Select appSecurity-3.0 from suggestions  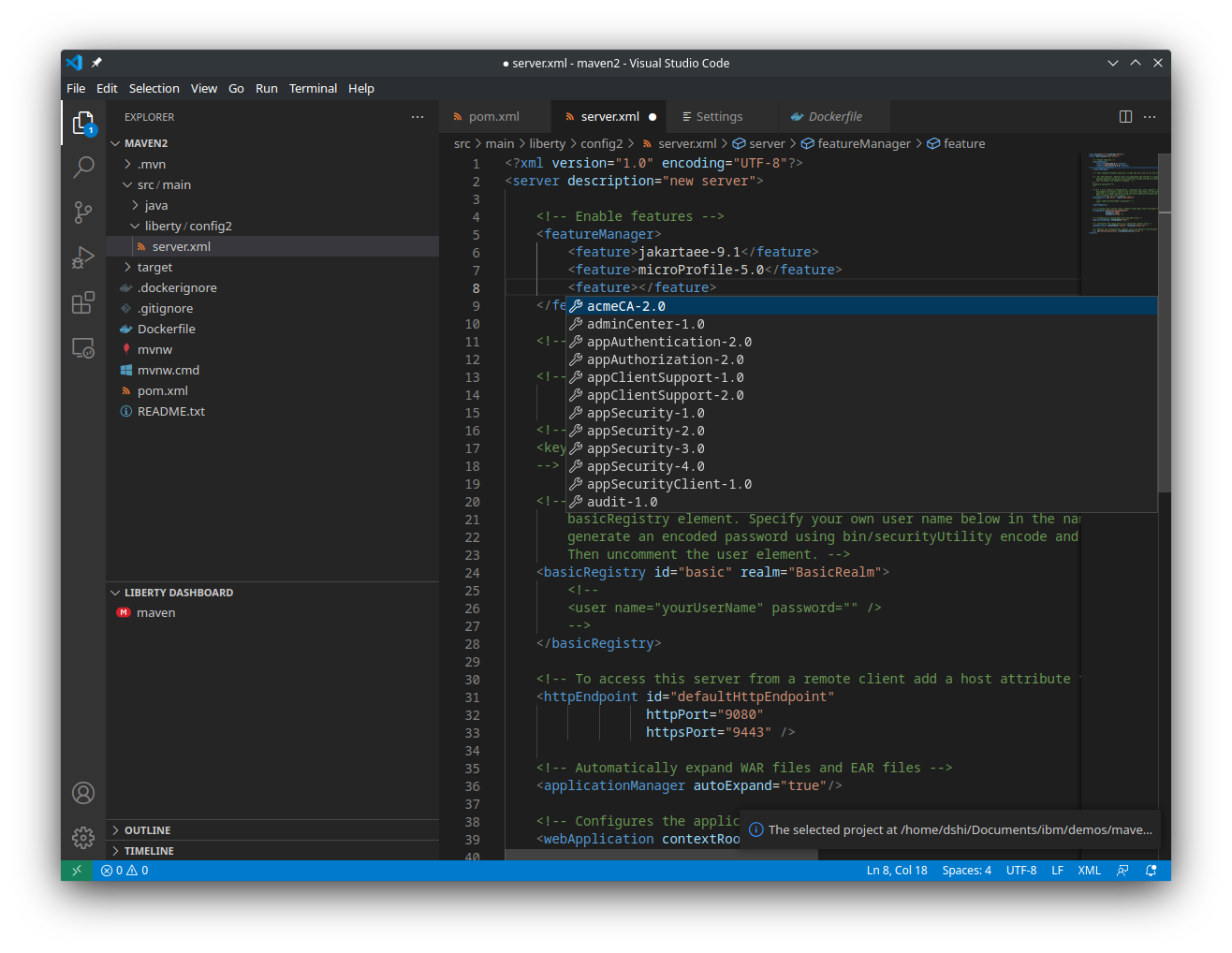[x=861, y=448]
